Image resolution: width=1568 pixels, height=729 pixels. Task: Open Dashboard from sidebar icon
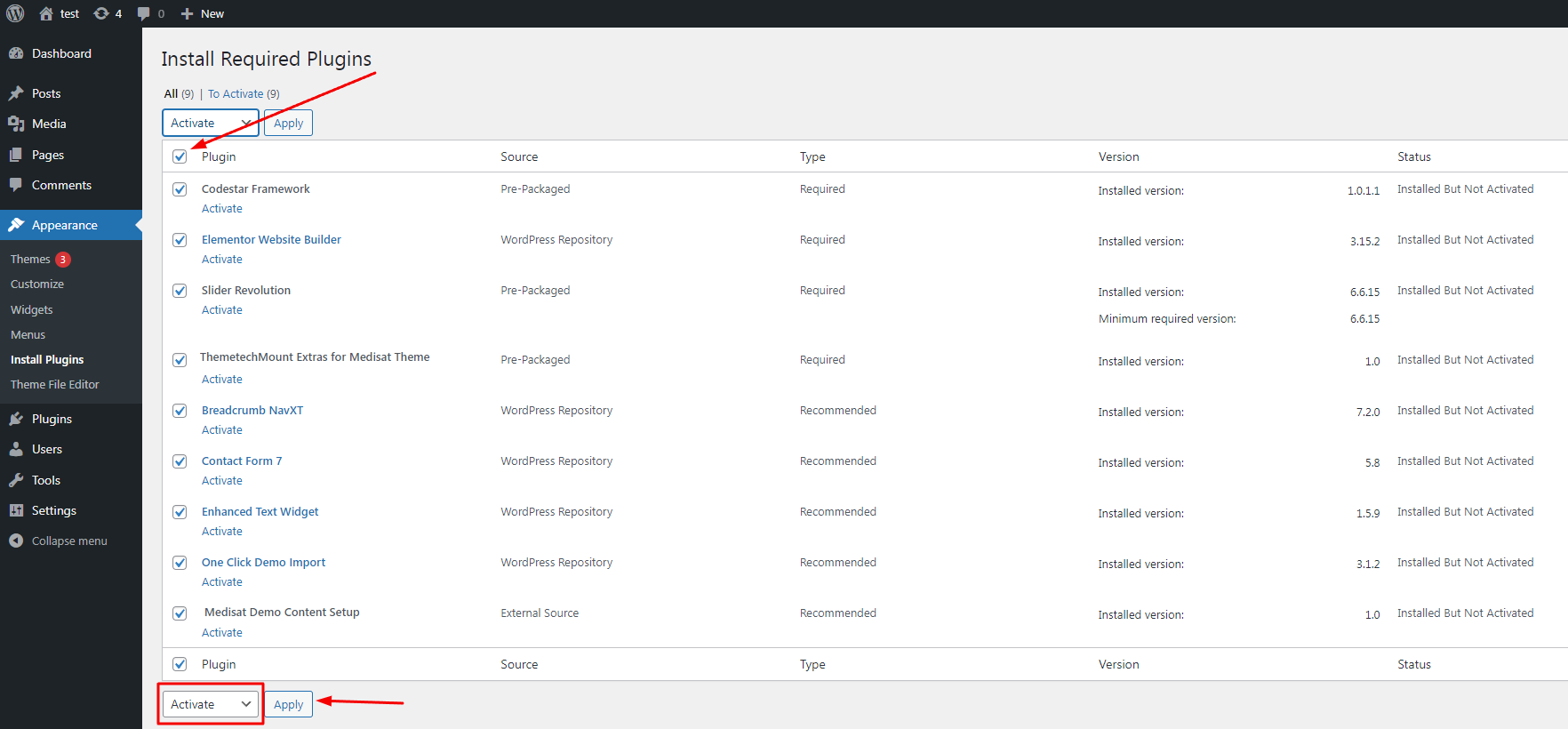pos(16,53)
